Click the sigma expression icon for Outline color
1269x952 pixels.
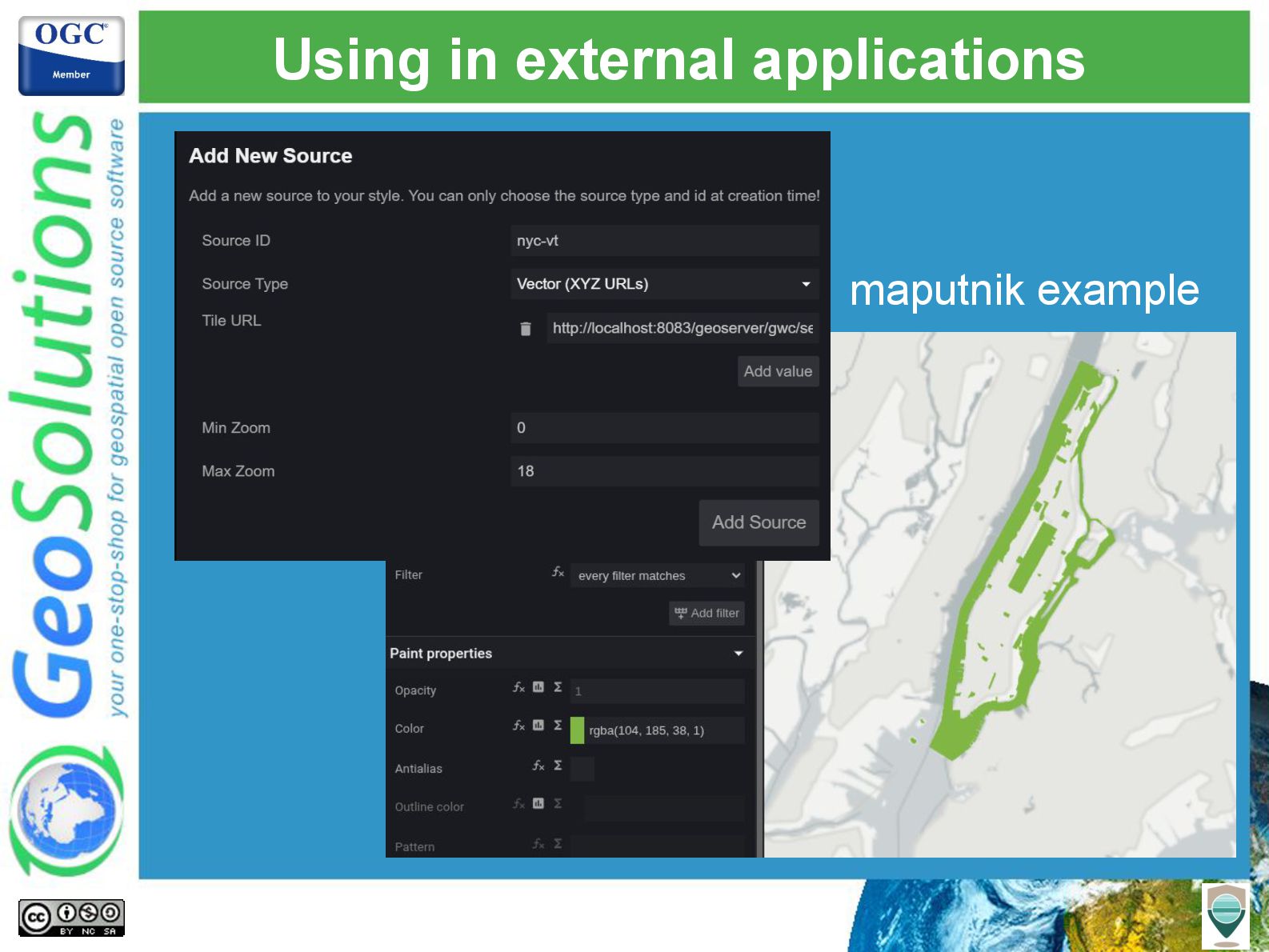(x=558, y=803)
